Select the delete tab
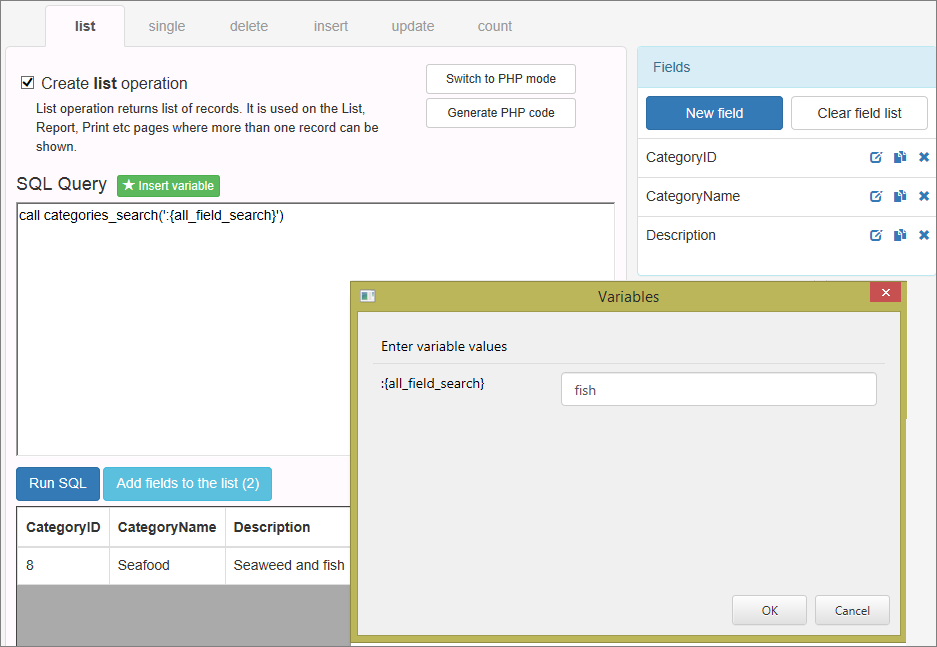This screenshot has width=937, height=647. pyautogui.click(x=248, y=27)
